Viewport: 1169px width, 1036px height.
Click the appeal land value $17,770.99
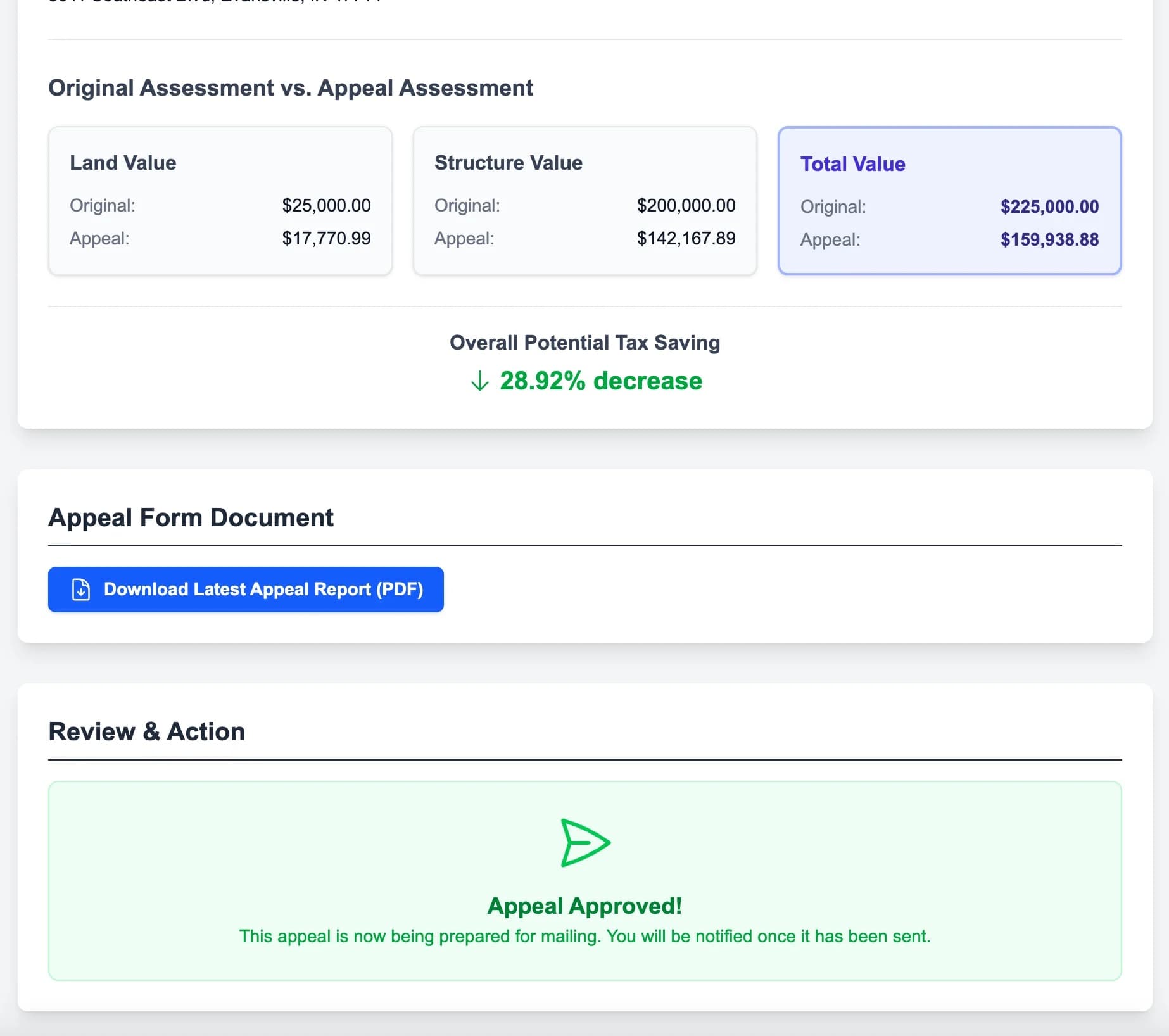coord(326,238)
